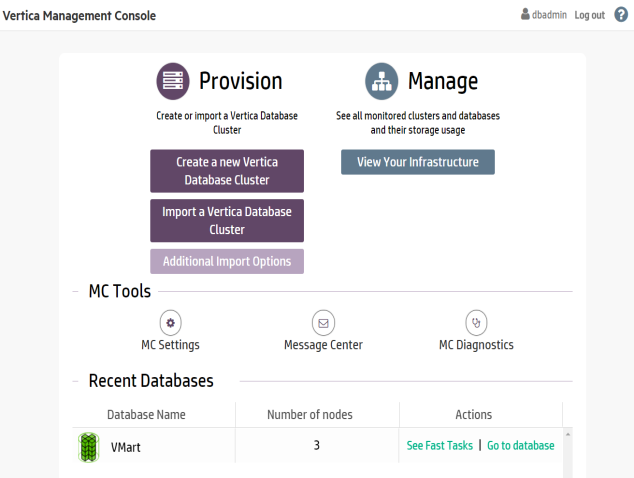Click the Provision server stack icon
634x478 pixels.
coord(173,81)
